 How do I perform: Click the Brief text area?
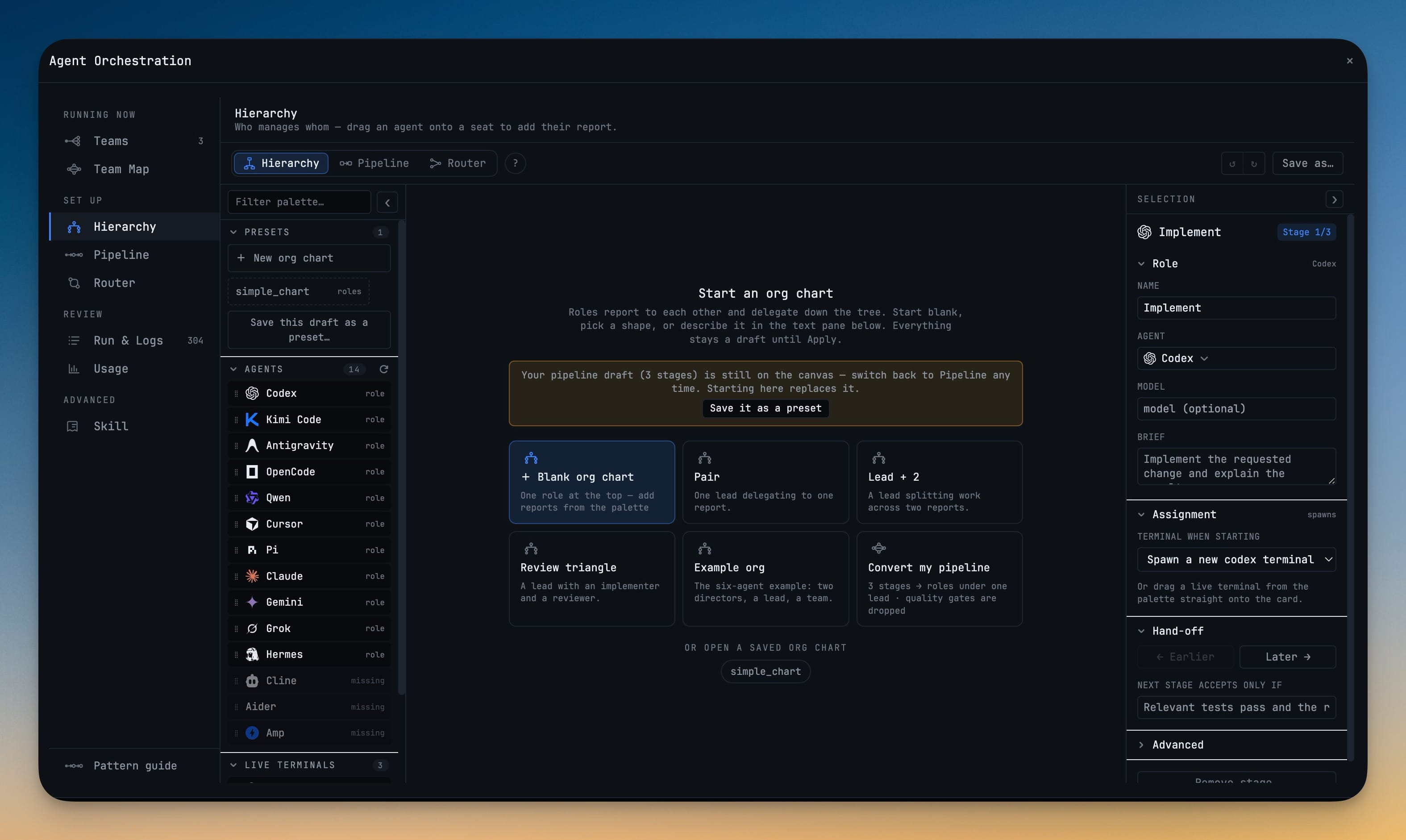click(x=1236, y=466)
